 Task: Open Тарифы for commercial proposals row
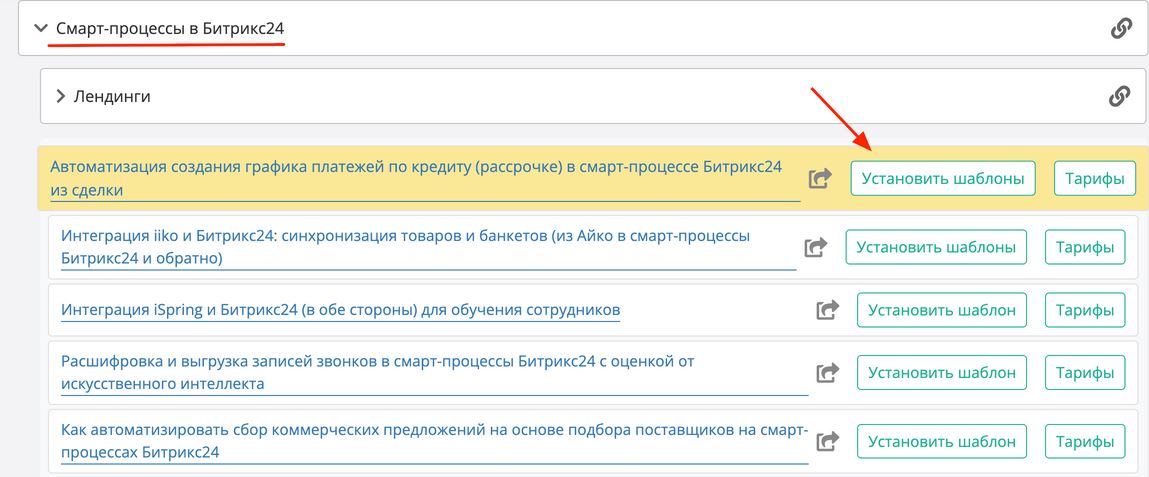tap(1085, 441)
